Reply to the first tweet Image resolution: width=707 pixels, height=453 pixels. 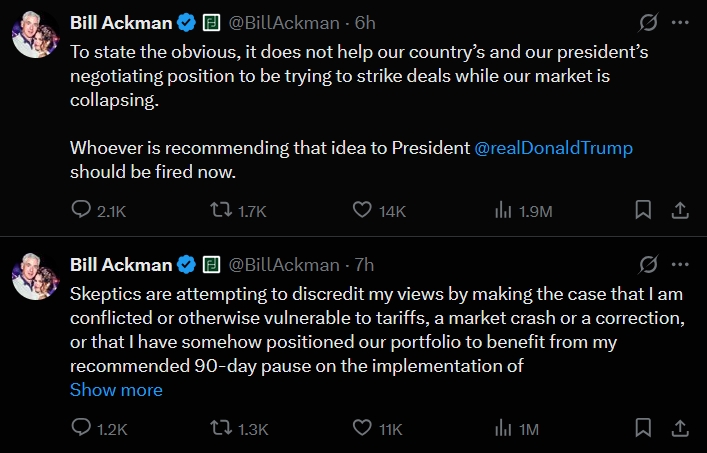click(x=81, y=210)
